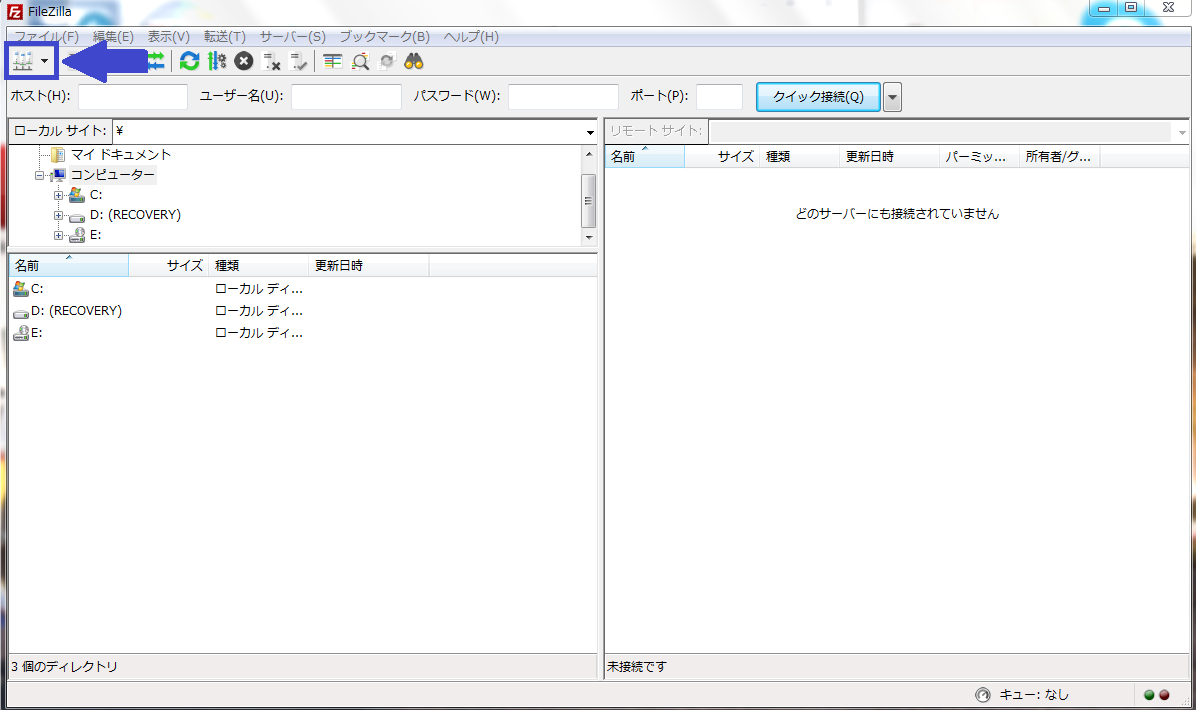Toggle the transfer queue display icon
The image size is (1196, 710).
[156, 61]
